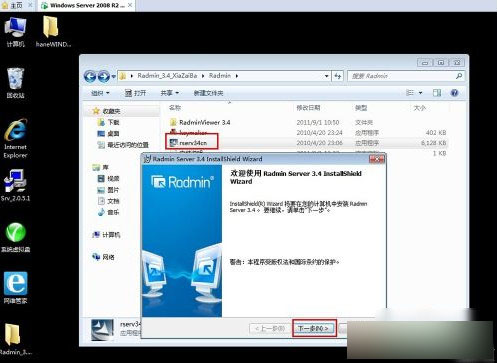Sort by the 修改日期 column header
Image resolution: width=497 pixels, height=363 pixels.
click(x=308, y=108)
